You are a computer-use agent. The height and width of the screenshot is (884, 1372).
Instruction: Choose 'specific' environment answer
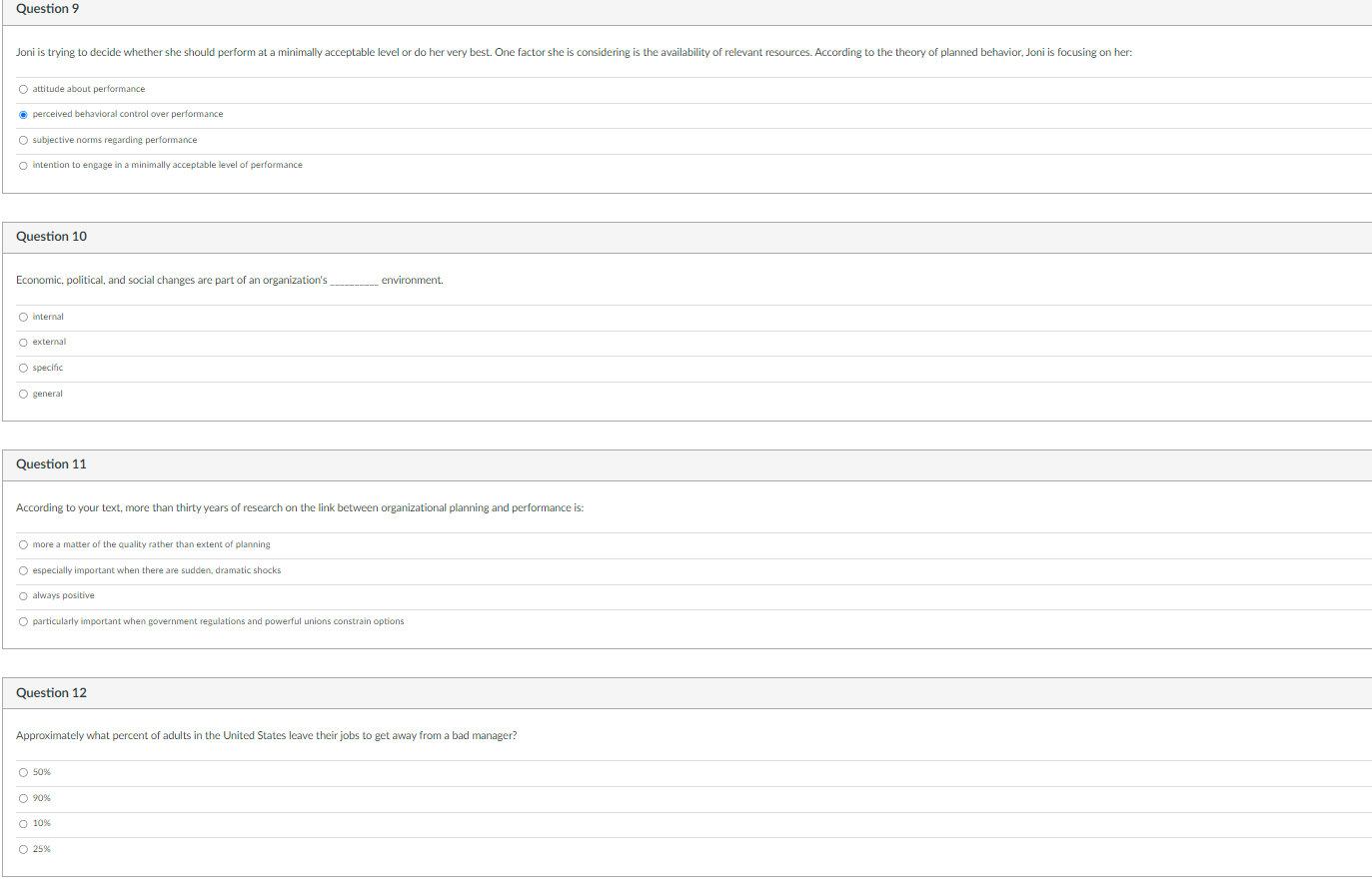23,368
